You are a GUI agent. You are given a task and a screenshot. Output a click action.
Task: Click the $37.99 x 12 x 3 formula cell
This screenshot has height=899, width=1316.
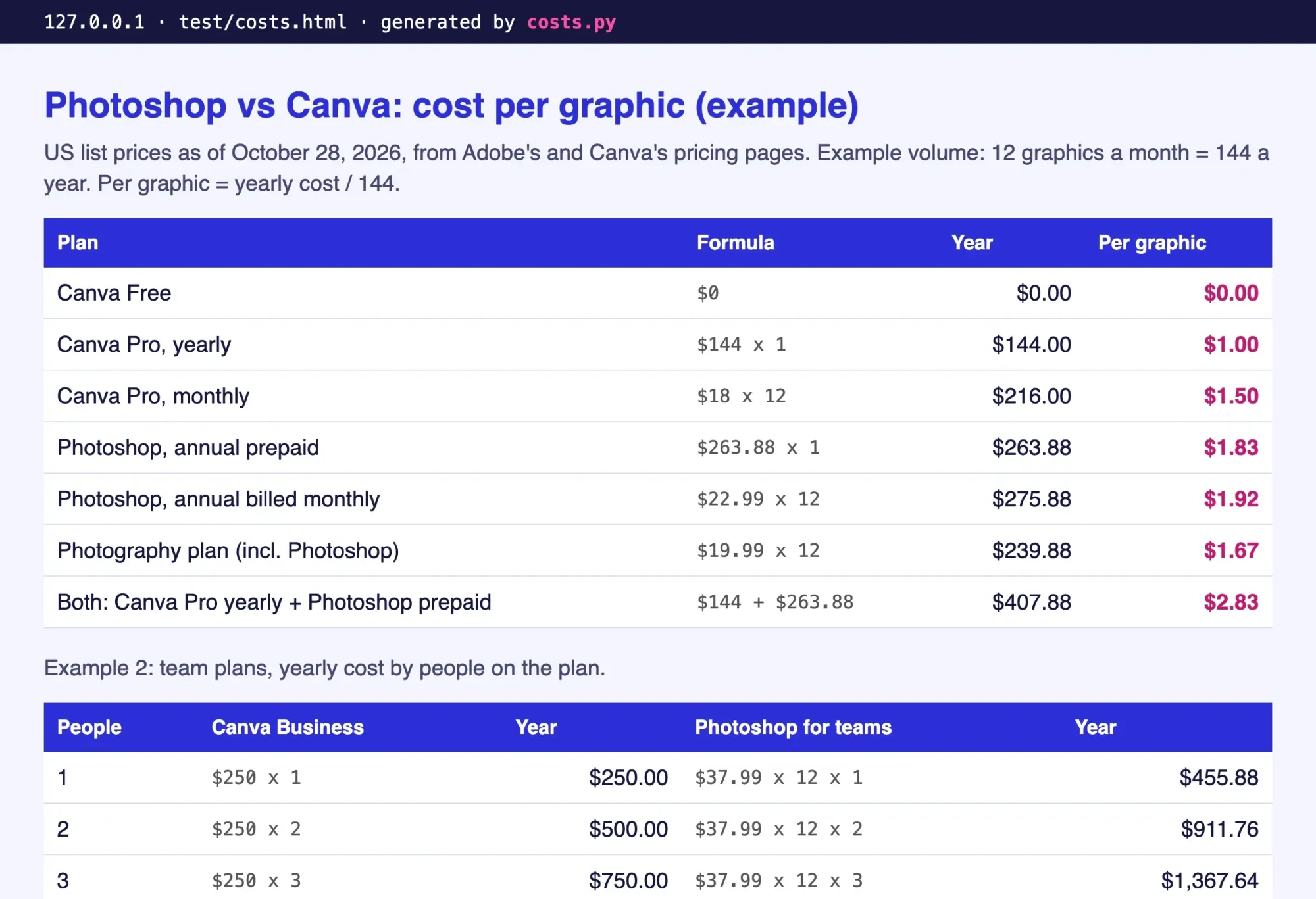(778, 881)
